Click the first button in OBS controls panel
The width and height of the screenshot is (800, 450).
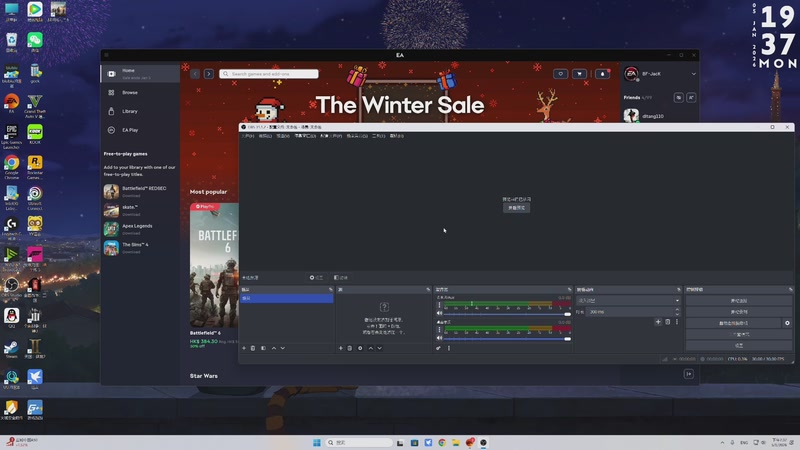[738, 301]
